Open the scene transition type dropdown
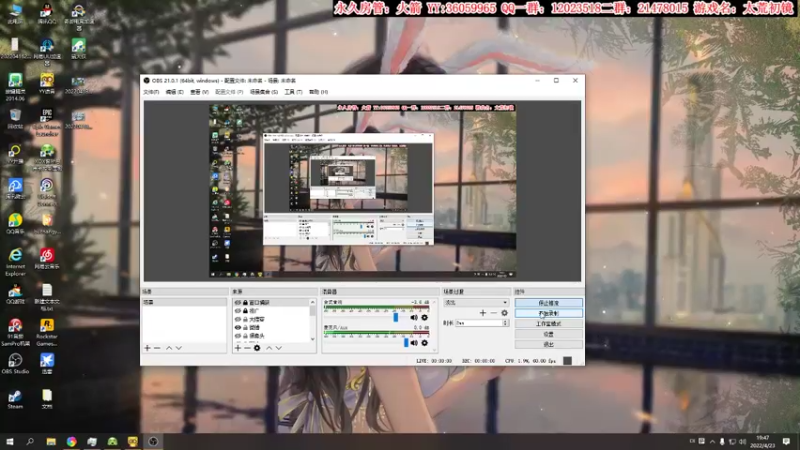Screen dimensions: 800x450 pos(476,303)
